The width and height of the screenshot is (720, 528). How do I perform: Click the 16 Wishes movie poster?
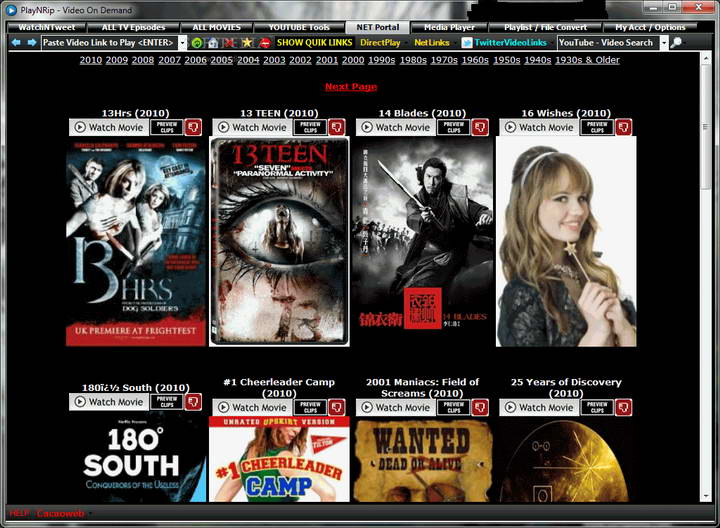tap(566, 242)
